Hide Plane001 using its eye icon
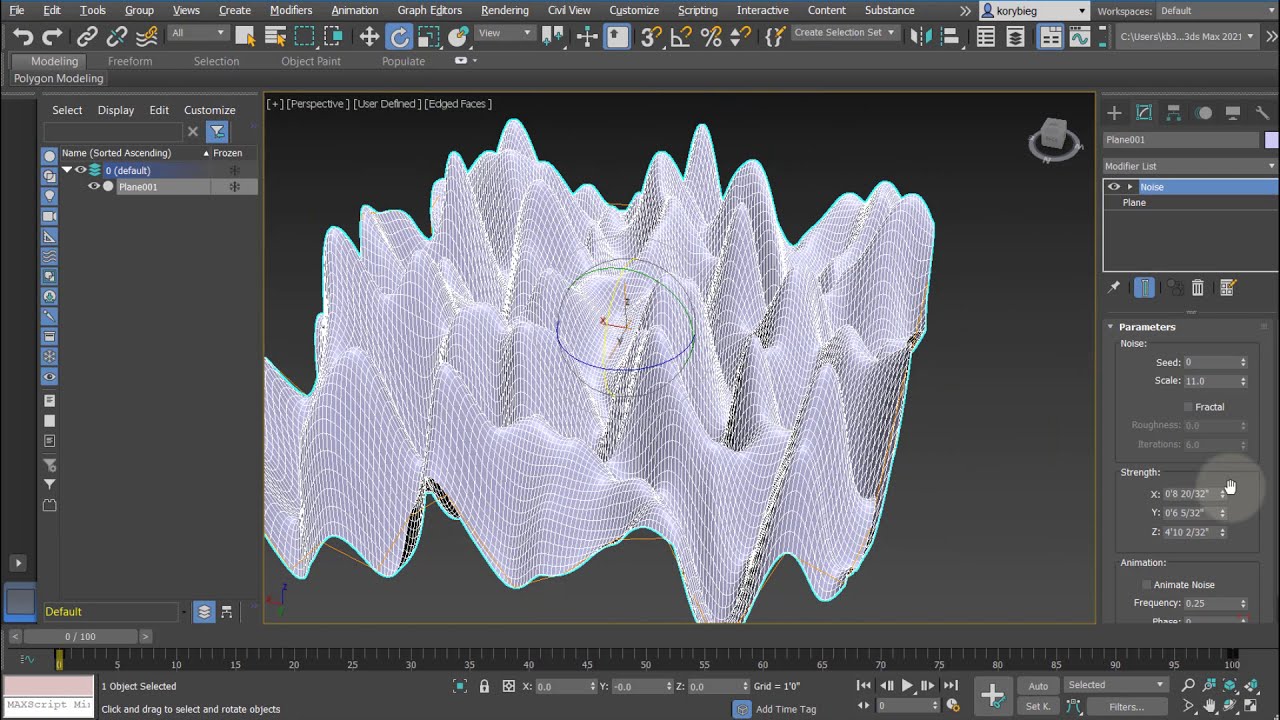This screenshot has height=720, width=1280. pyautogui.click(x=94, y=187)
